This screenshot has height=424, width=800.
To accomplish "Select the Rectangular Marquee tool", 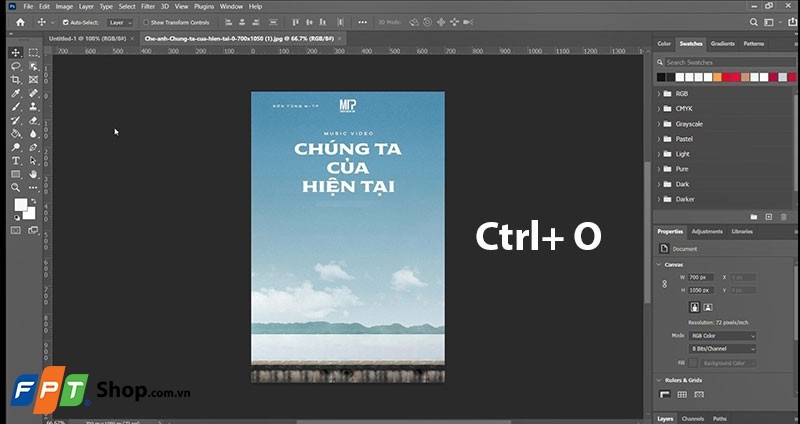I will click(33, 53).
